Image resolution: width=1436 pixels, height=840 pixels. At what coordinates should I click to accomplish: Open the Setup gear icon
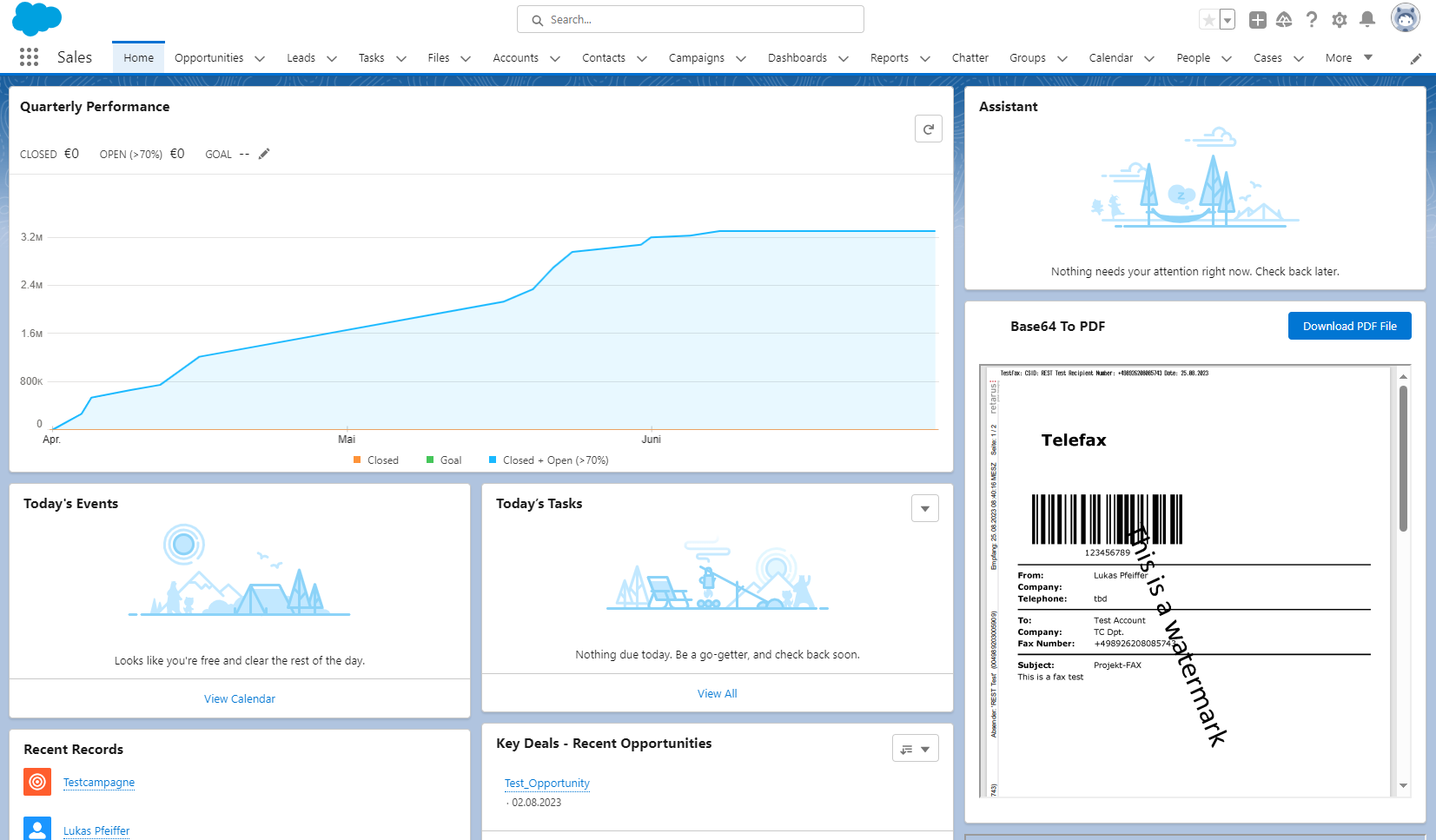coord(1339,19)
